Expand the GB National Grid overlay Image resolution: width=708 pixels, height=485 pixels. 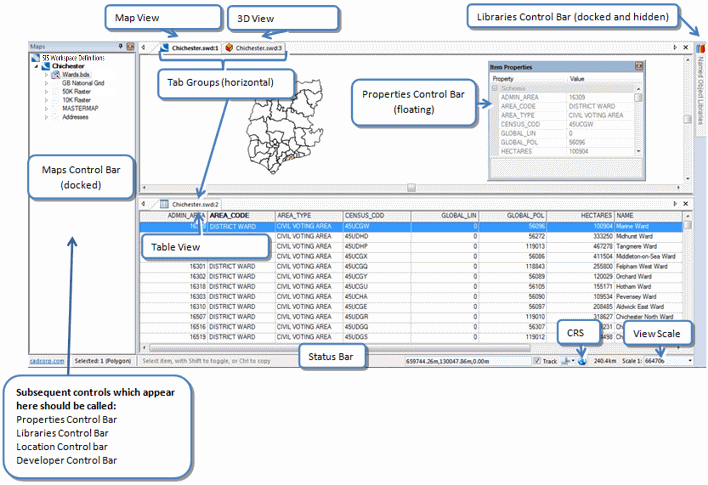(46, 83)
